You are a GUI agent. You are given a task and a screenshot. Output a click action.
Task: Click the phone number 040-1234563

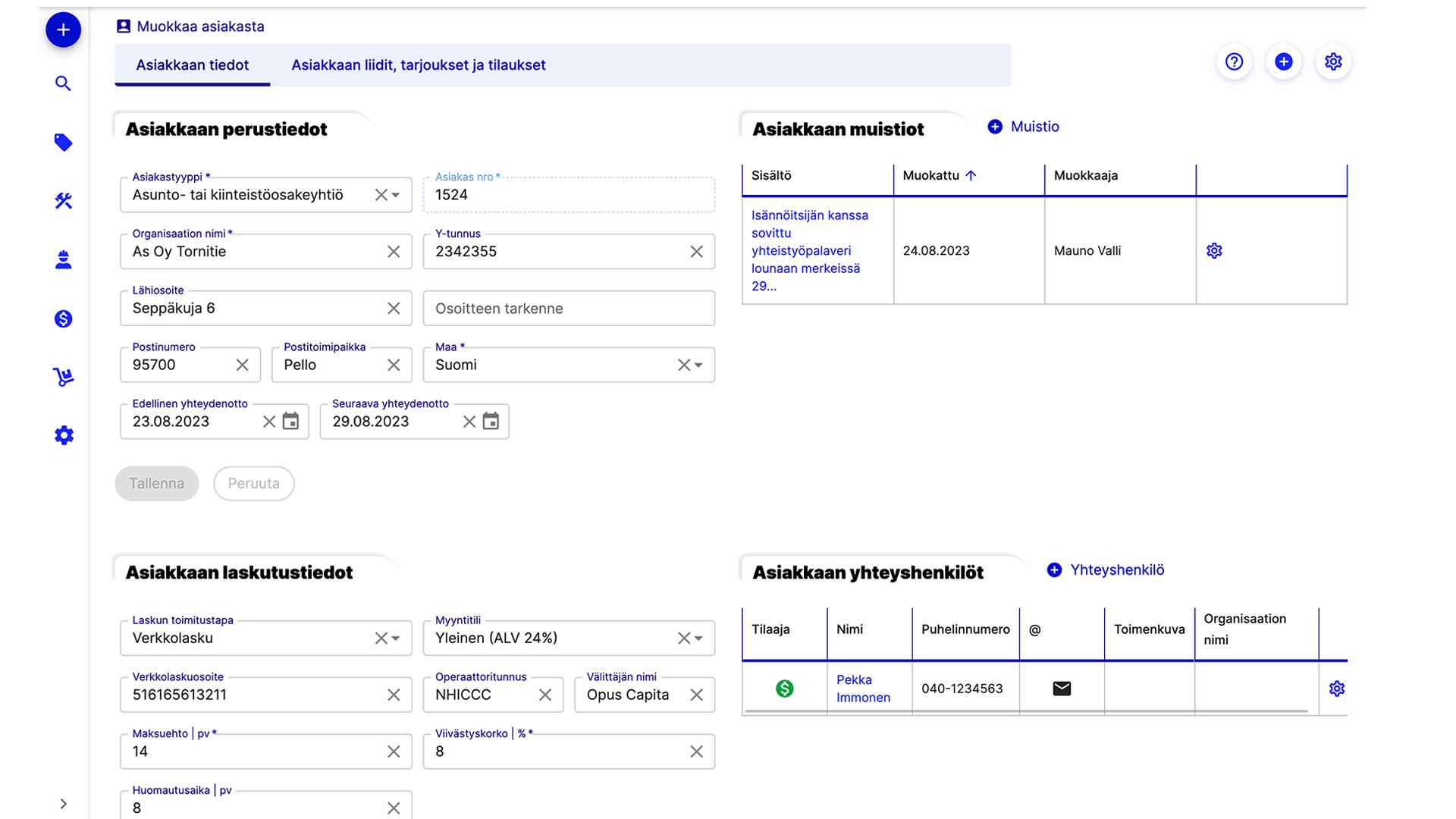tap(962, 689)
